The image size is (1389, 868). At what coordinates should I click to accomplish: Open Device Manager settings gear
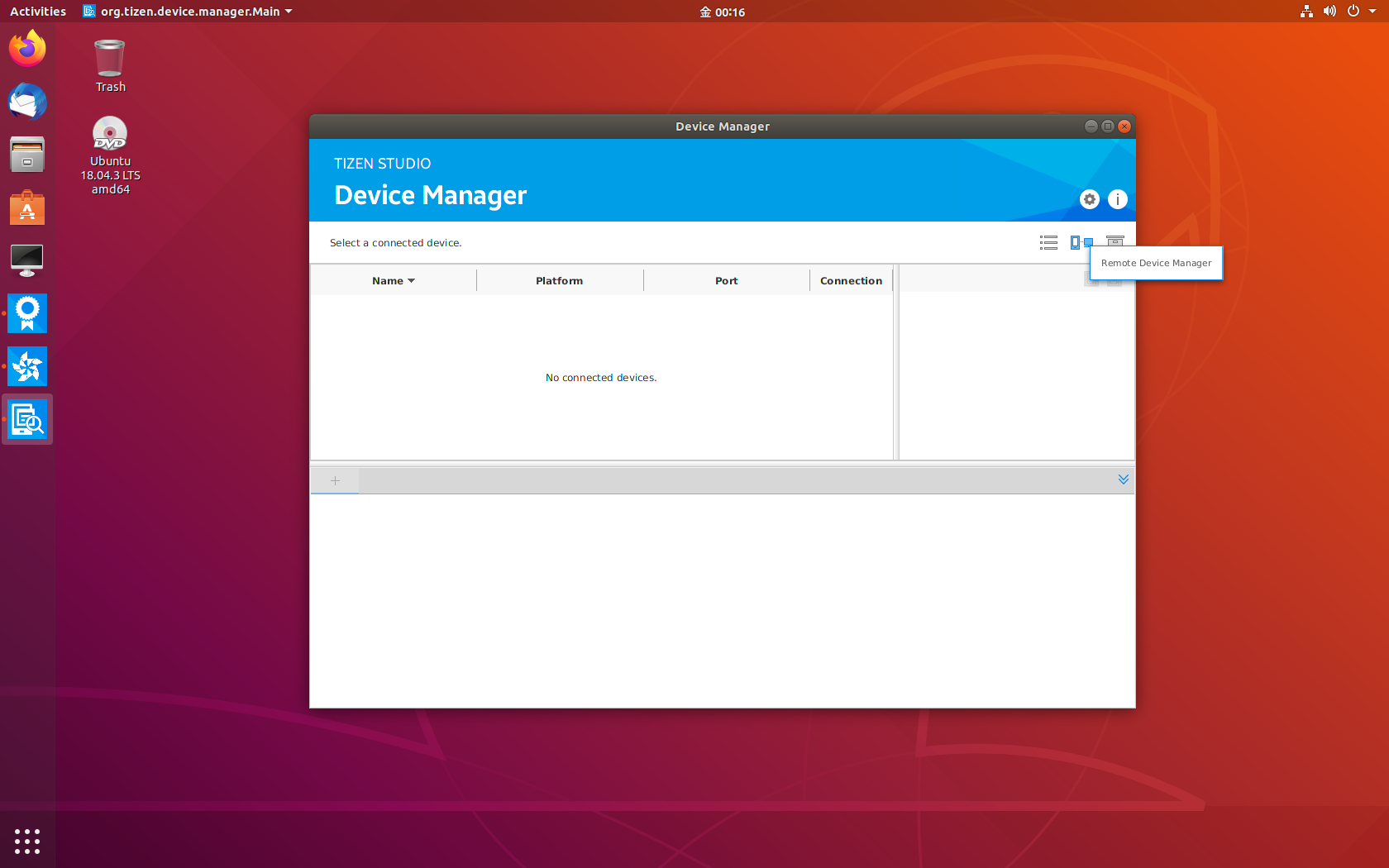[x=1090, y=199]
